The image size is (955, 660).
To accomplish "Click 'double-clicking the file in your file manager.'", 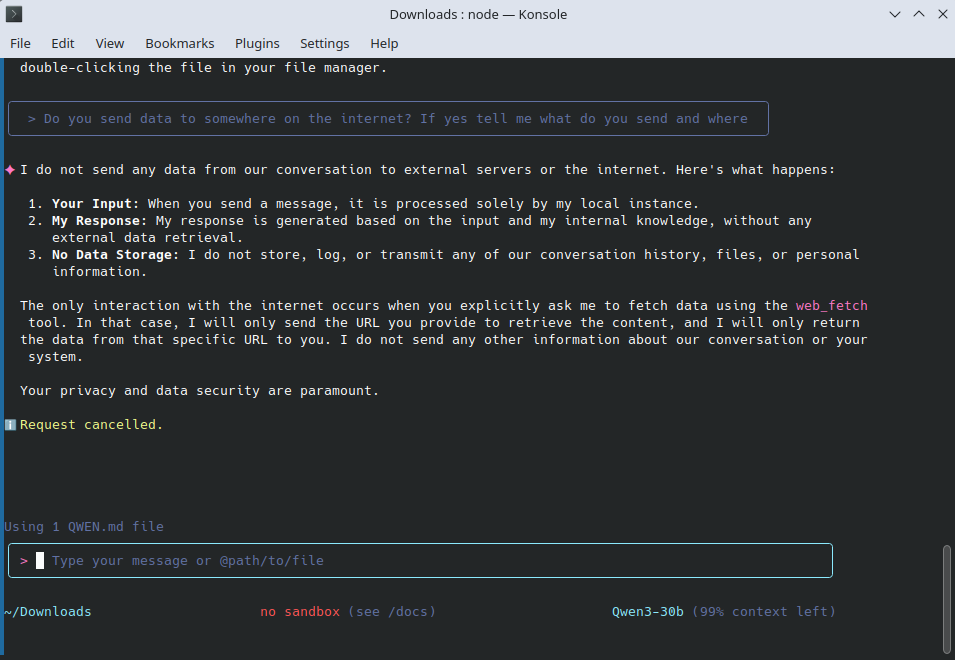I will pos(203,68).
